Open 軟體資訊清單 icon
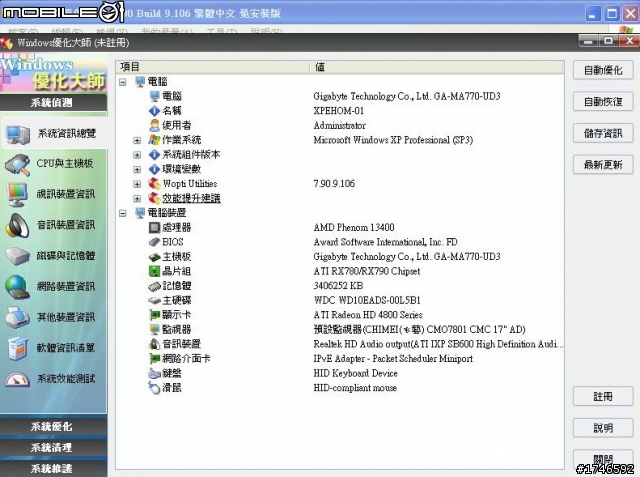640x477 pixels. [17, 348]
